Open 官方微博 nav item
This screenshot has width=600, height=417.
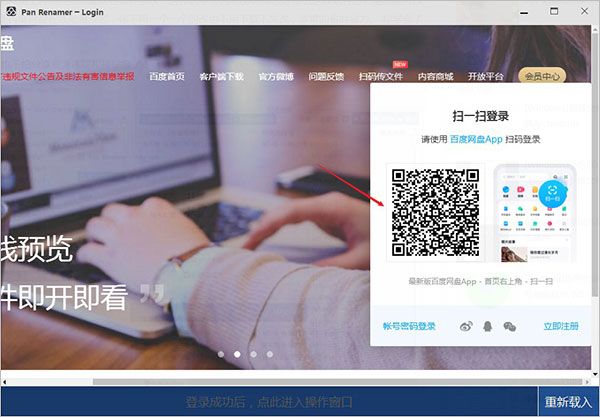click(x=276, y=77)
